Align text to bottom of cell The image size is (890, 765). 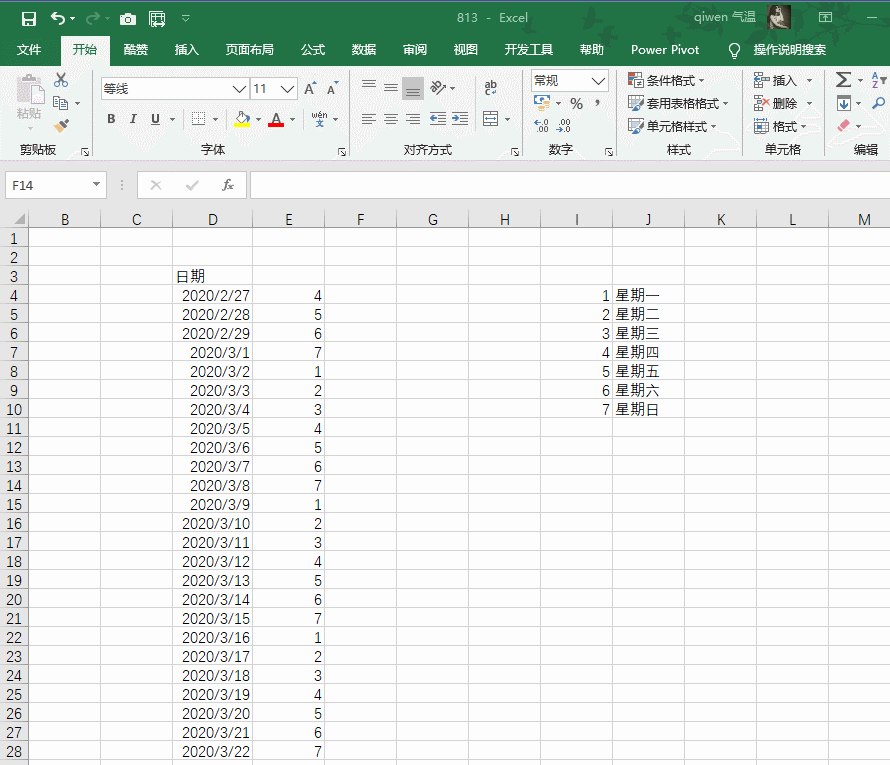pyautogui.click(x=413, y=88)
